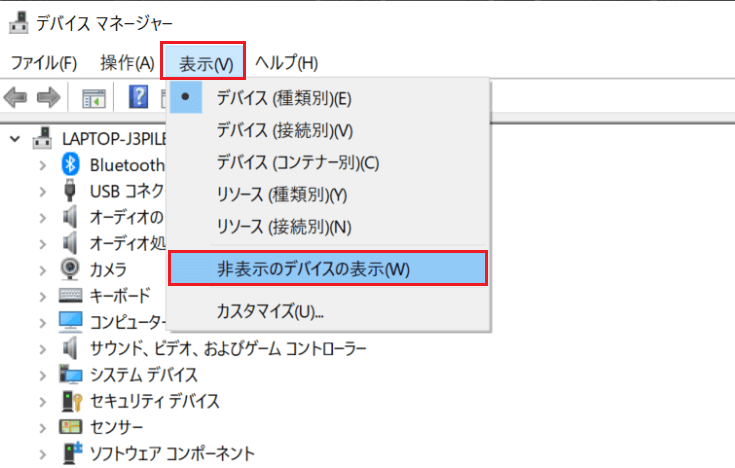Click speaker icon beside オーディオ処 row
Screen dimensions: 735x468
(70, 243)
